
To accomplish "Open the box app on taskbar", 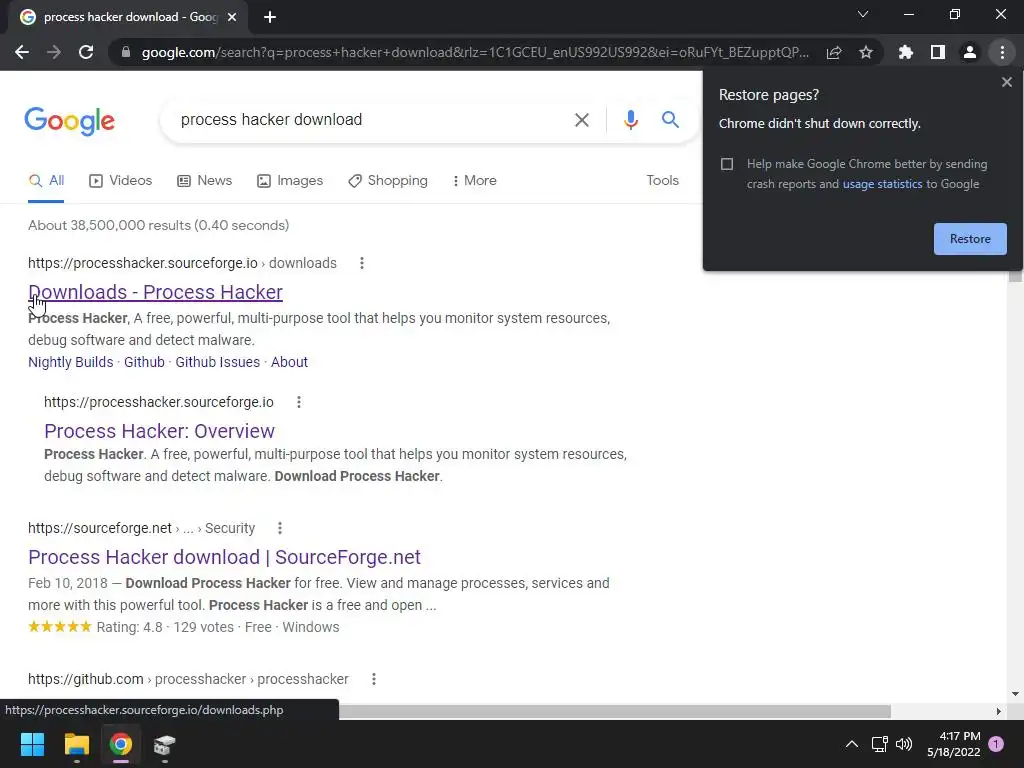I will [165, 744].
